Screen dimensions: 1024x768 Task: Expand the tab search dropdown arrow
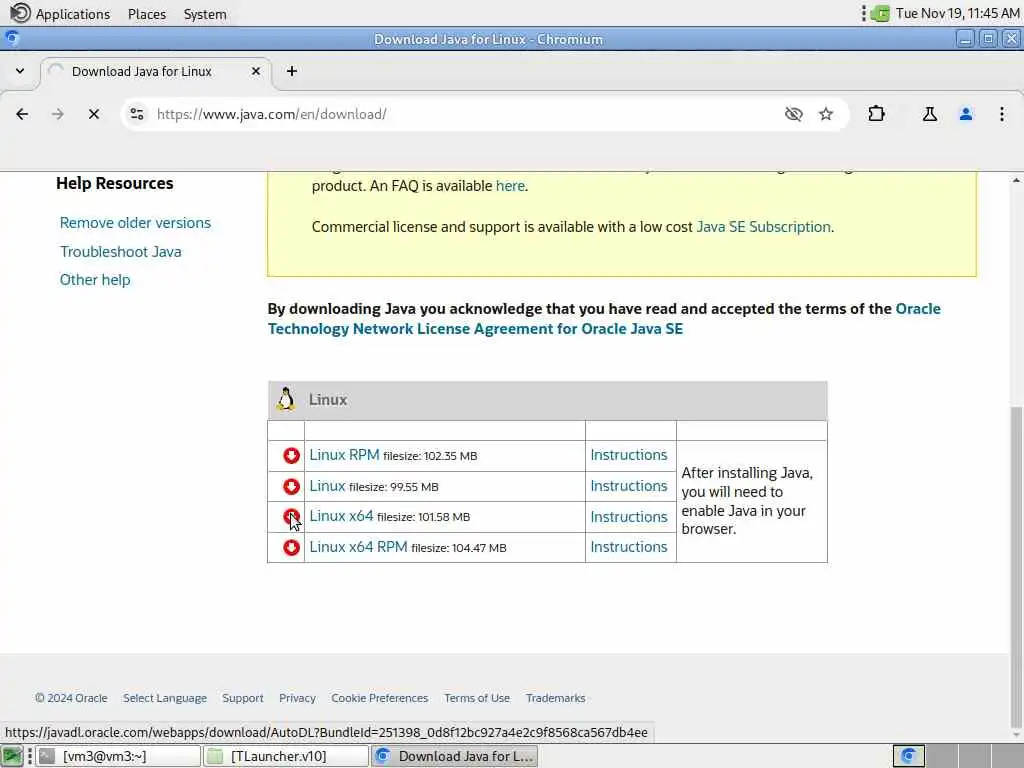click(x=20, y=71)
